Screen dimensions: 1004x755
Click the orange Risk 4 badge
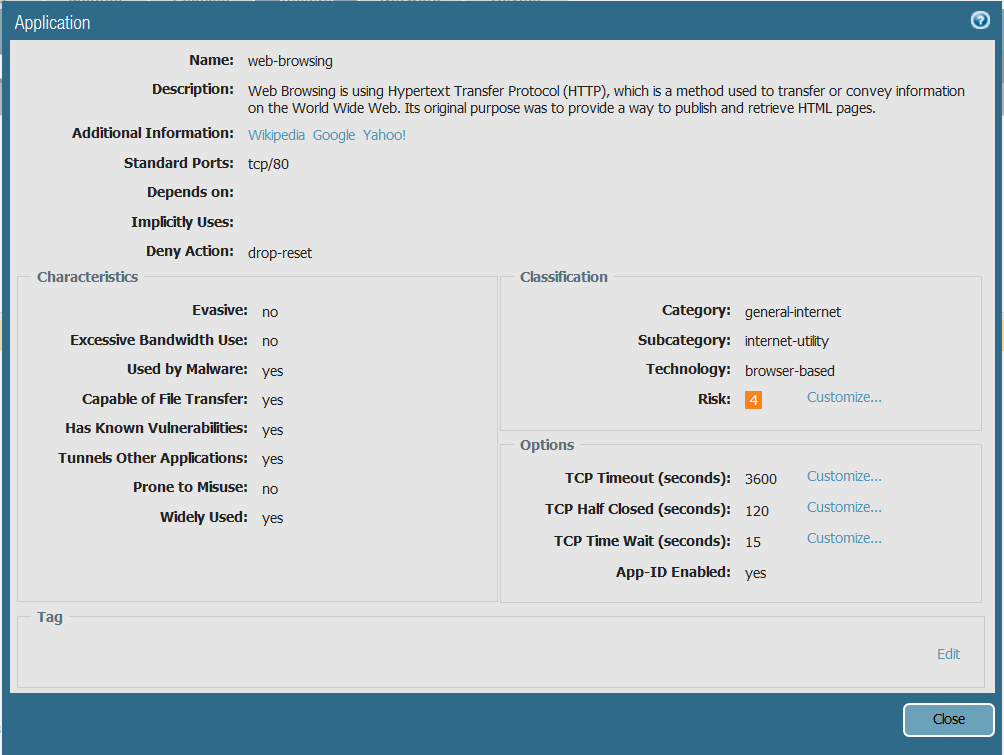pyautogui.click(x=753, y=400)
